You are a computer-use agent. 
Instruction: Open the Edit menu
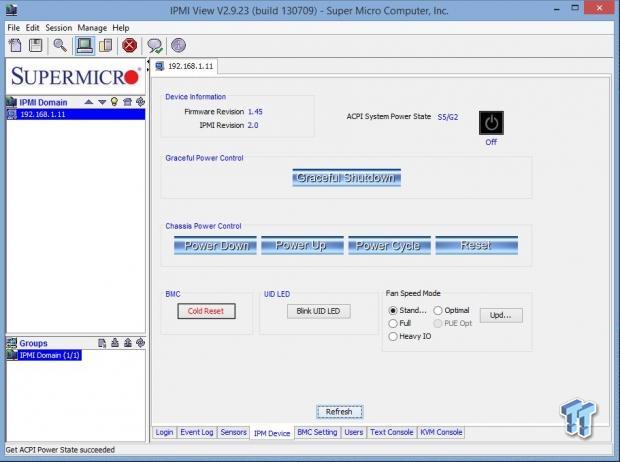pyautogui.click(x=32, y=28)
